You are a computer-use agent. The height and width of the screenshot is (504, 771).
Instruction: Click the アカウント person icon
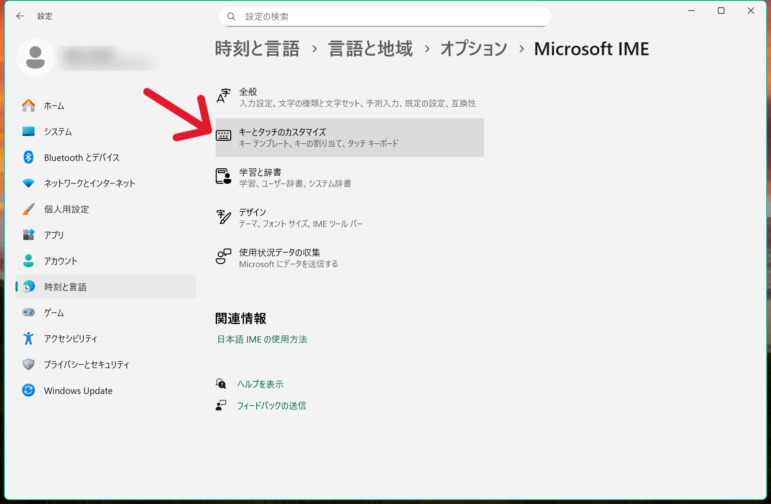(28, 261)
